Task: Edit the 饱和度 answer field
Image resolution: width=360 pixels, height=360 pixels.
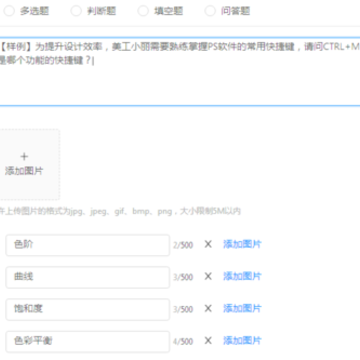Action: coord(88,309)
